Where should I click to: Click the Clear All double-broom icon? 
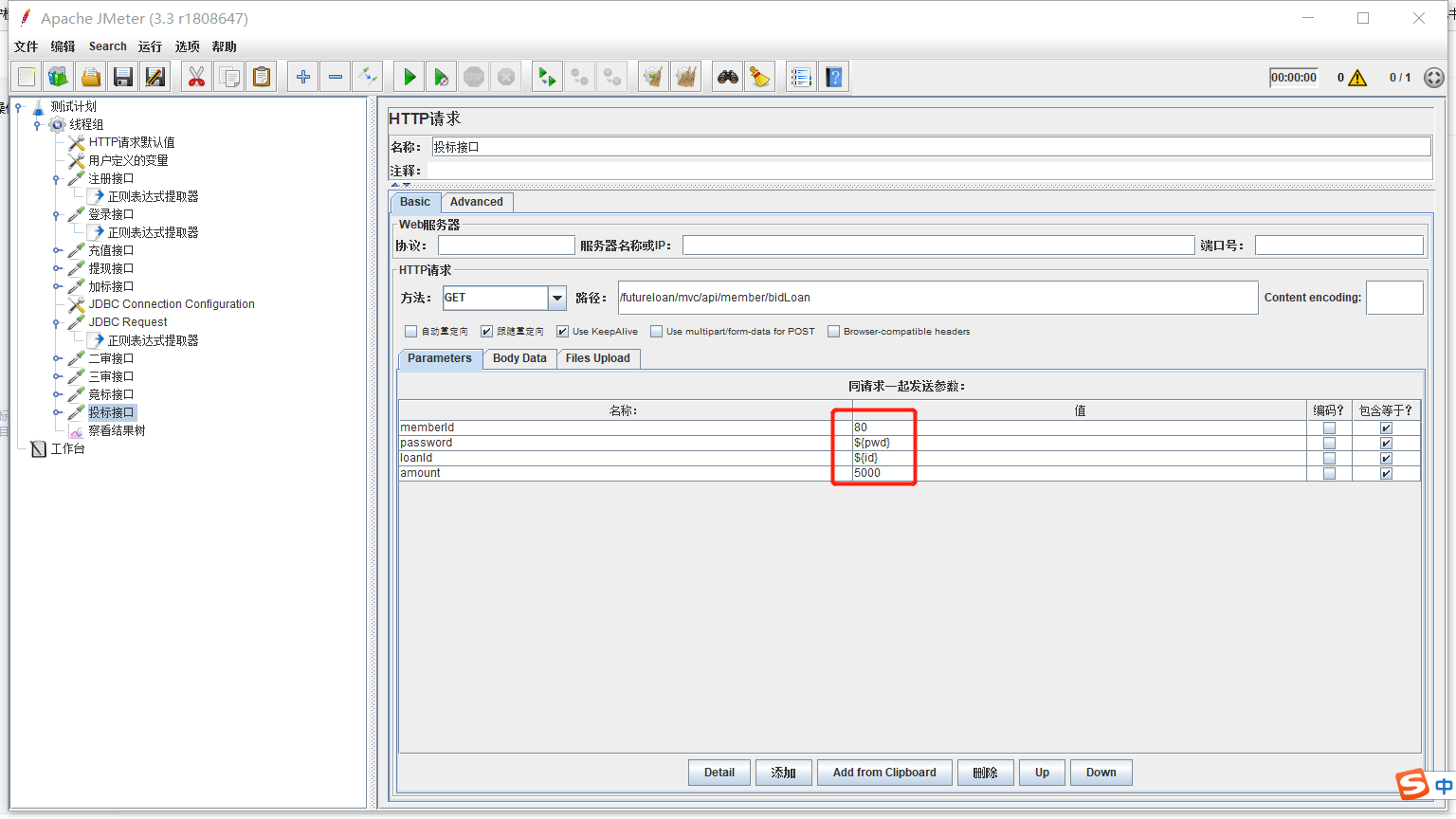[x=685, y=77]
